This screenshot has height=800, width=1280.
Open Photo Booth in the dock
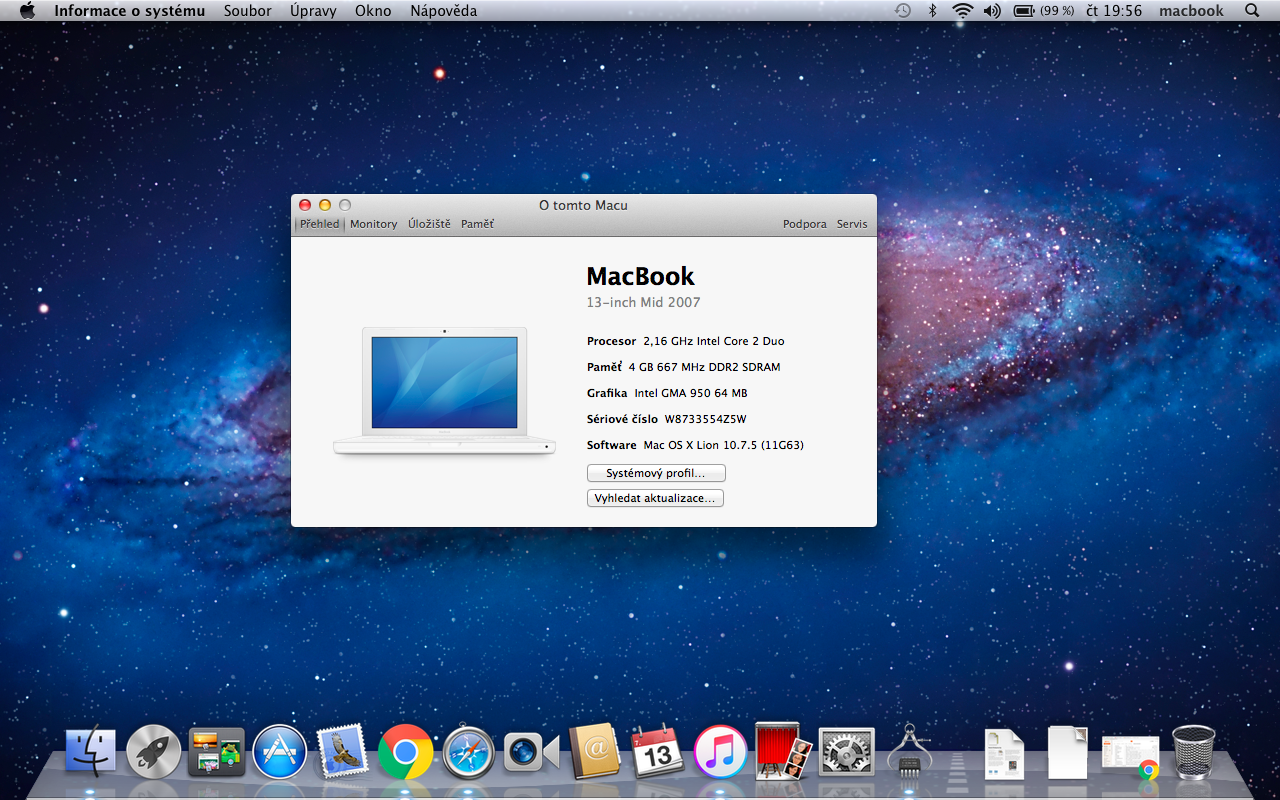coord(783,752)
